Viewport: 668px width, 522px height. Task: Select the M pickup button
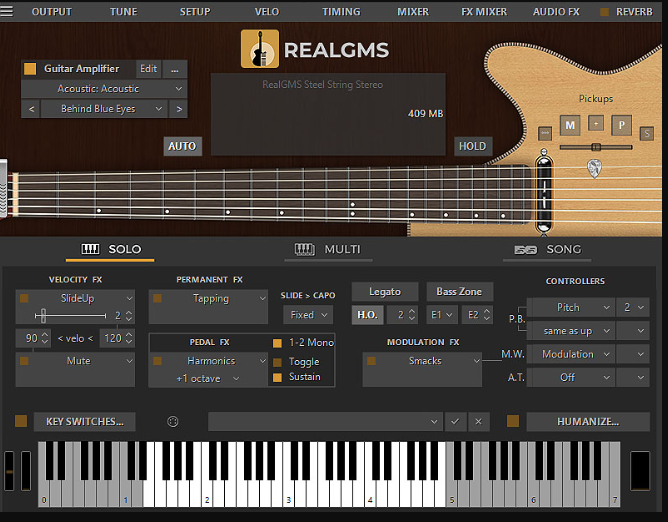coord(570,125)
